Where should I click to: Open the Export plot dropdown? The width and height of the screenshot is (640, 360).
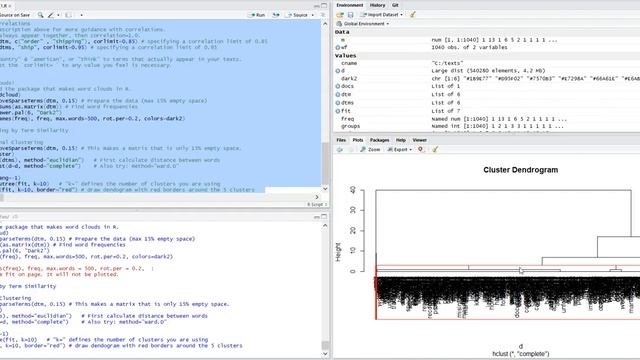point(399,150)
